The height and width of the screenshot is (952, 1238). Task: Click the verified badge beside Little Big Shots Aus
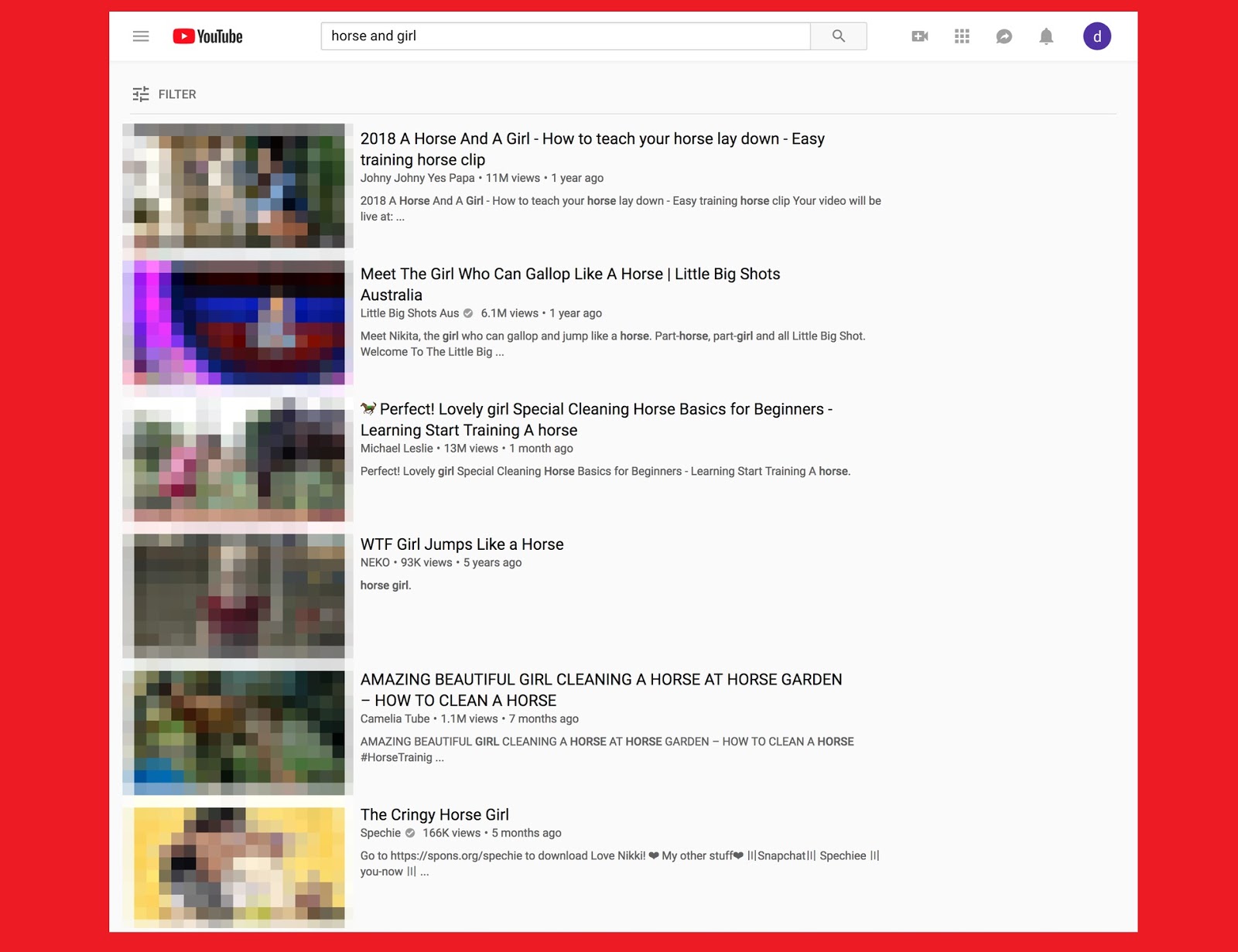coord(468,313)
